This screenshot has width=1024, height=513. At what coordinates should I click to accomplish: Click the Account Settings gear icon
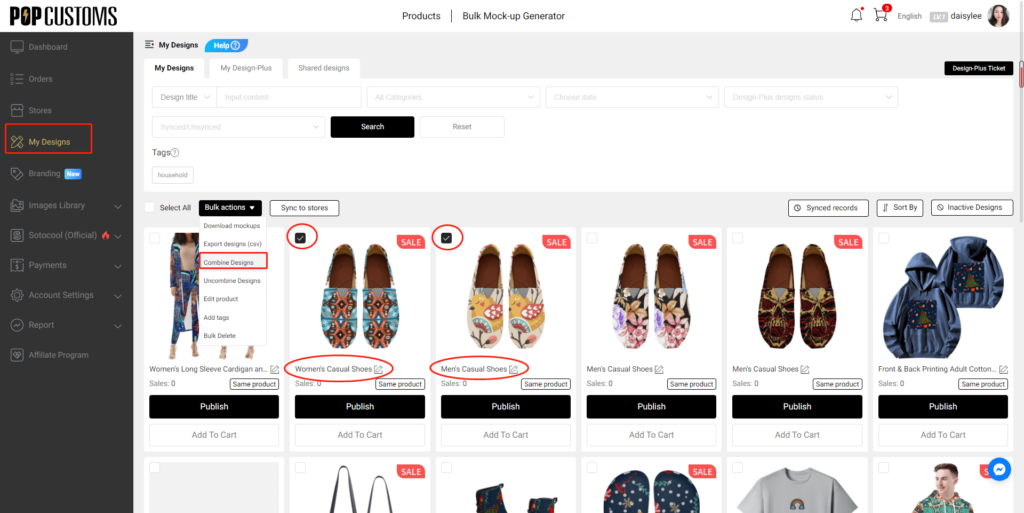click(x=17, y=295)
